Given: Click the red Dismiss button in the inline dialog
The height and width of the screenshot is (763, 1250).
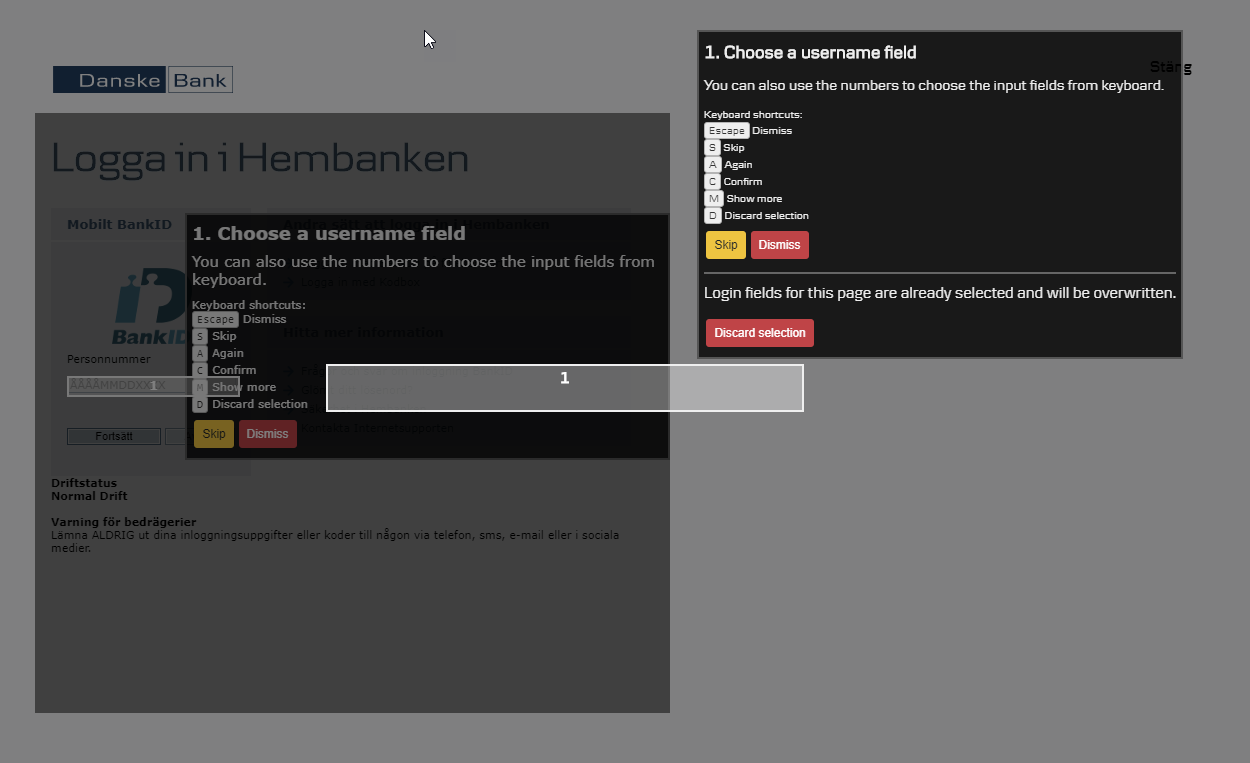Looking at the screenshot, I should (267, 433).
